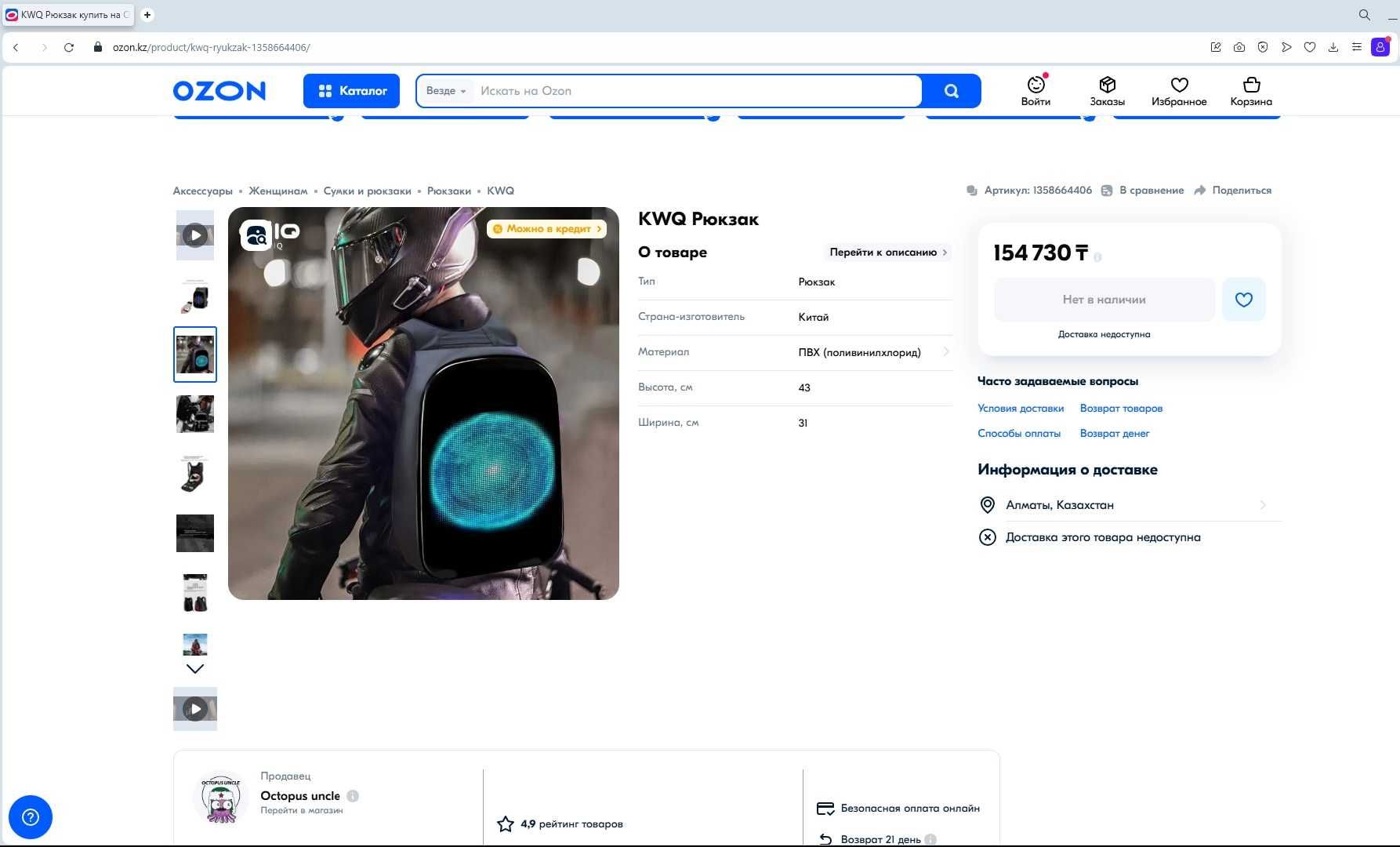Add product to favorites with heart button
Screen dimensions: 1400x847
point(1243,300)
